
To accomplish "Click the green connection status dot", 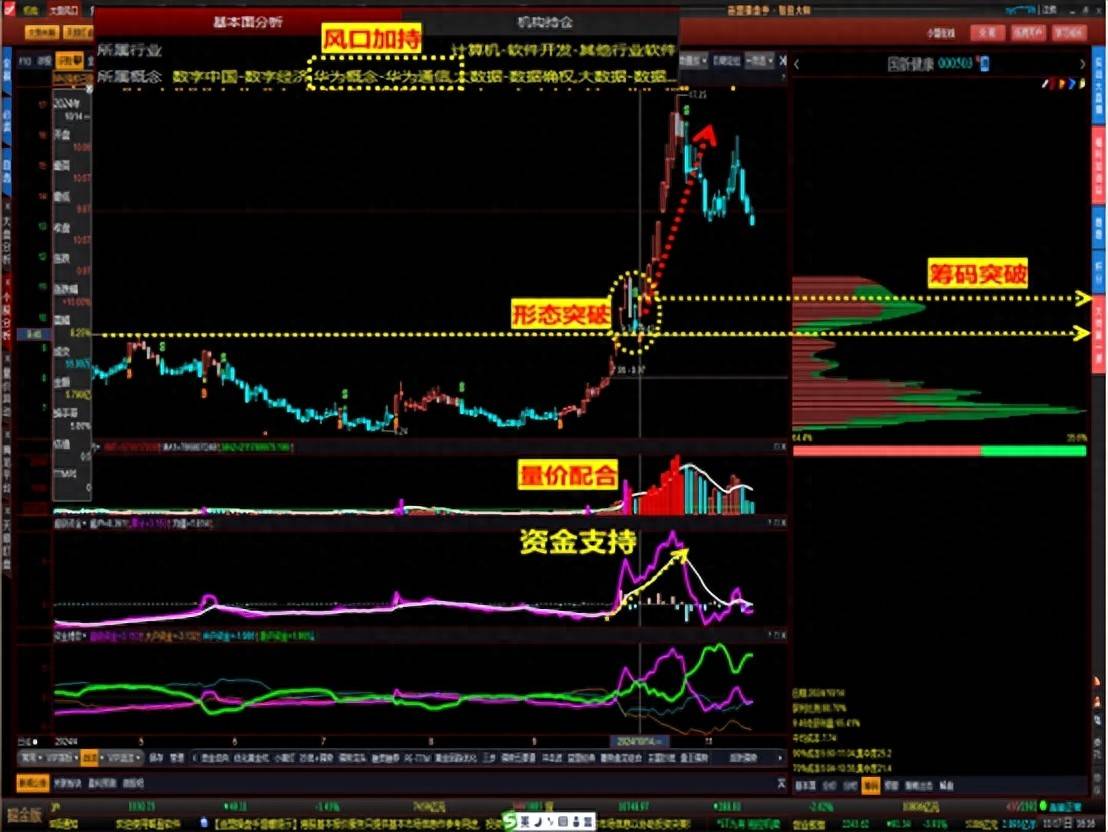I will pyautogui.click(x=1043, y=806).
